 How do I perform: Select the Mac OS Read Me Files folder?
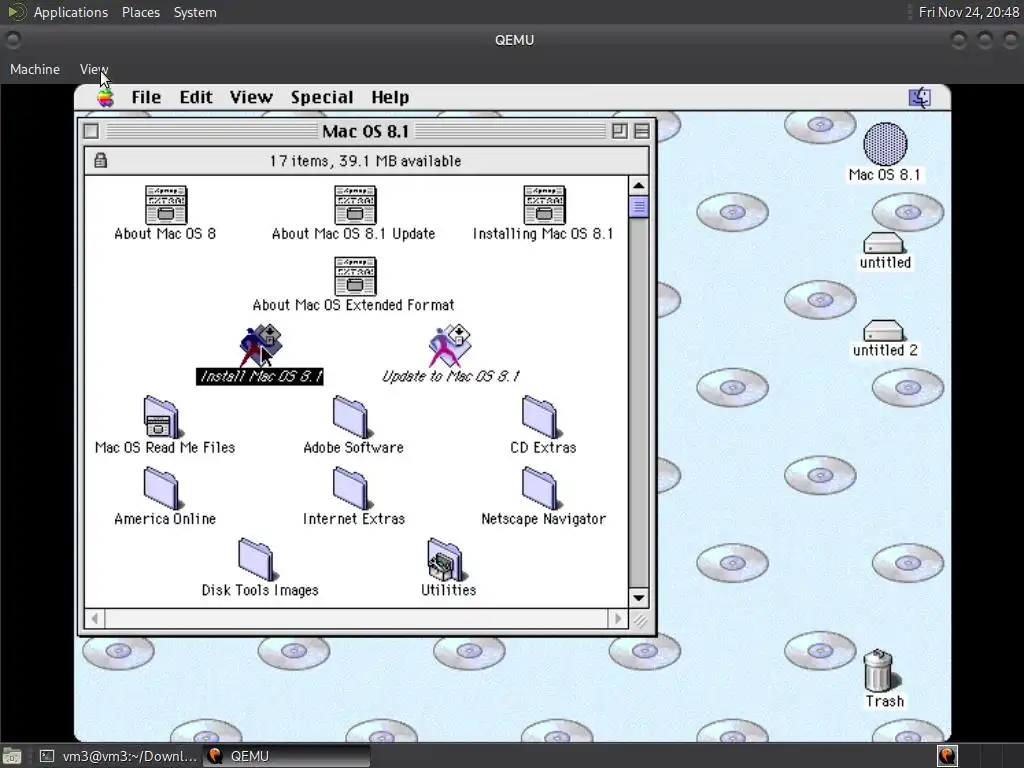click(x=161, y=417)
